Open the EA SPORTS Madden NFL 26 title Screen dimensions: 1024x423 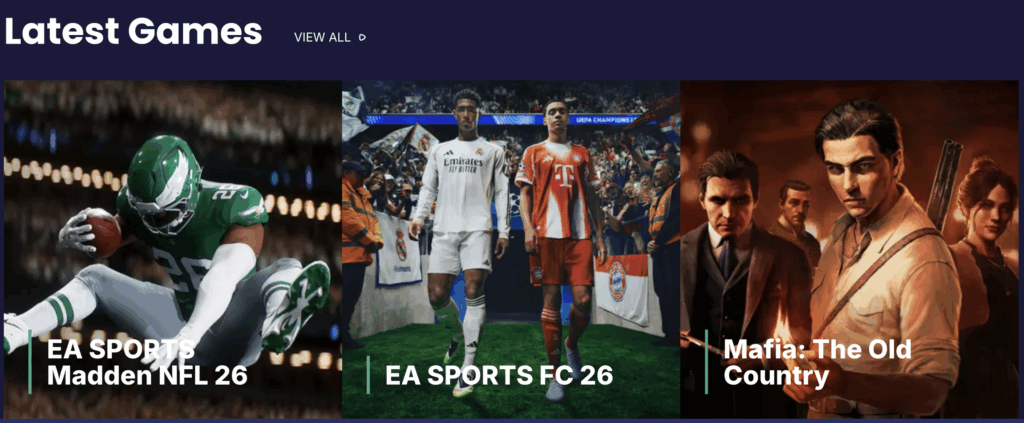click(147, 362)
